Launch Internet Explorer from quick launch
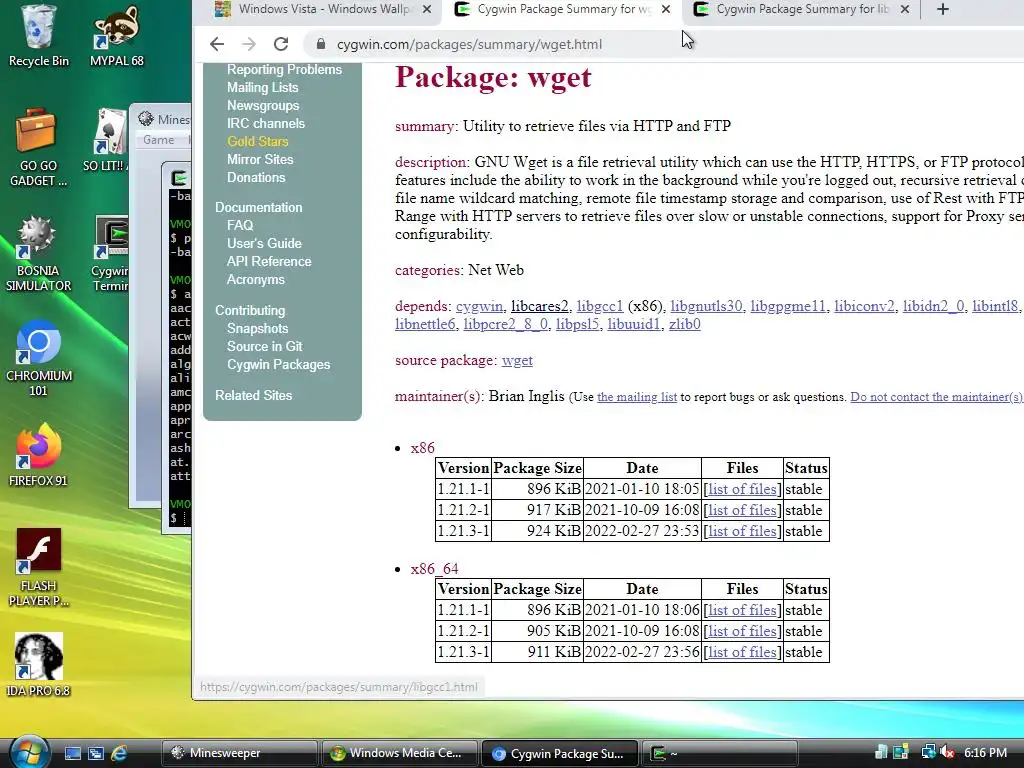 119,753
